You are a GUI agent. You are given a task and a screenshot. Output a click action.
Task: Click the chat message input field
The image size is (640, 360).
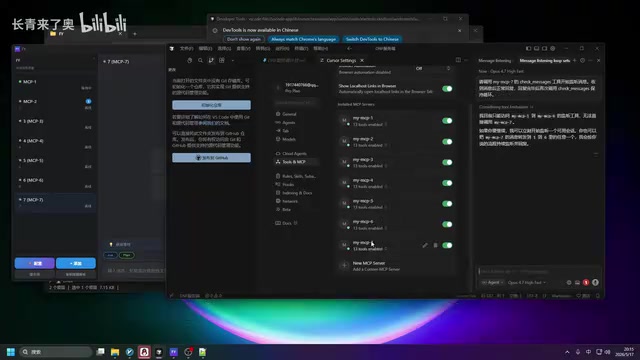[x=539, y=271]
